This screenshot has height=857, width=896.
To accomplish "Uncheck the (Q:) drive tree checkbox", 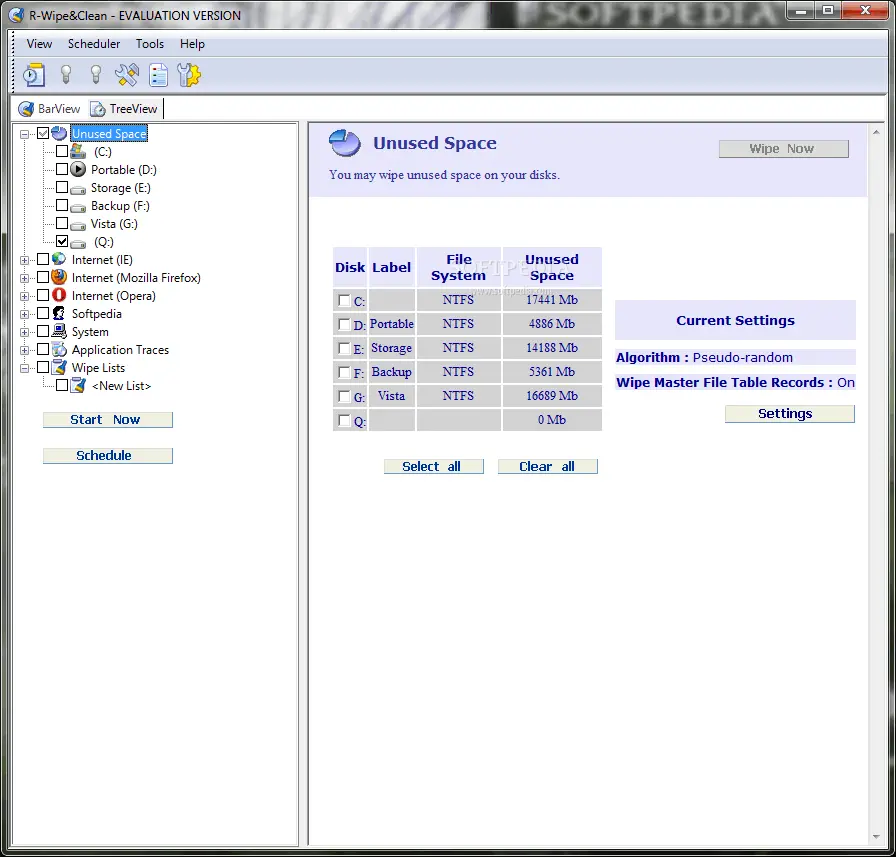I will [x=62, y=241].
